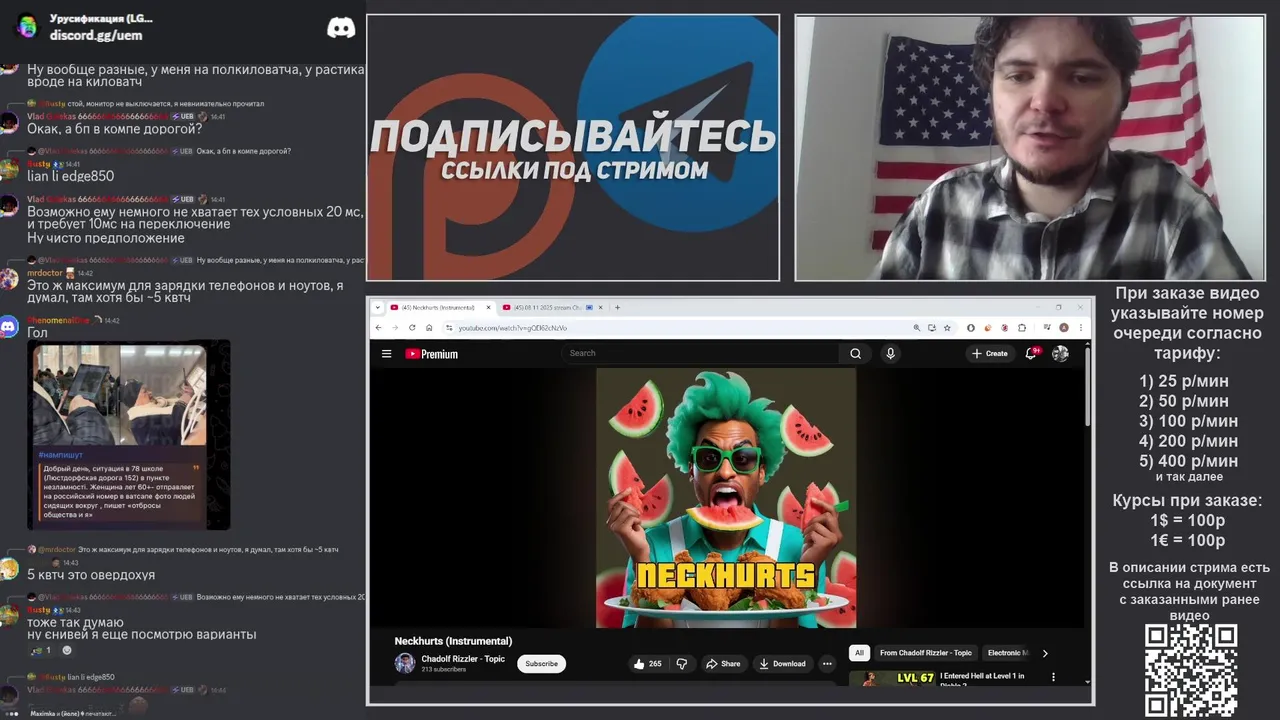Viewport: 1280px width, 720px height.
Task: Open YouTube notifications bell
Action: (1031, 353)
